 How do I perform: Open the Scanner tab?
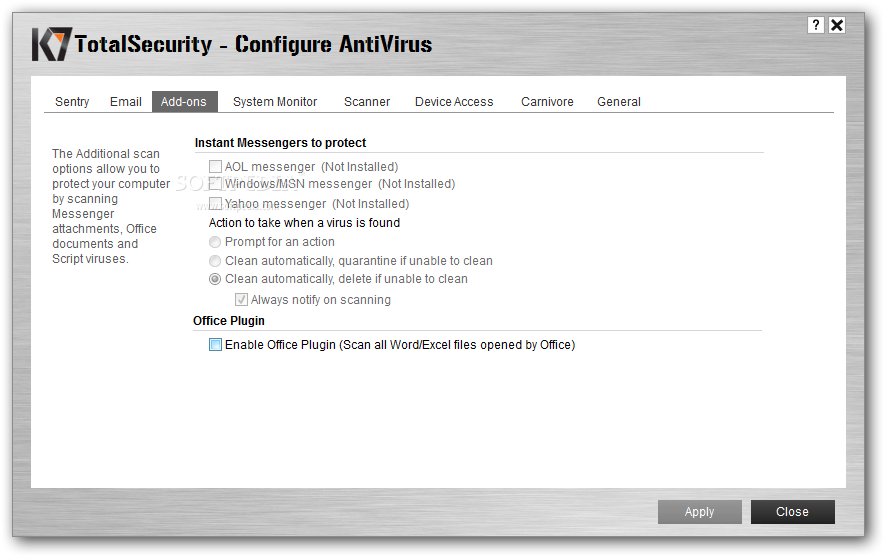tap(367, 102)
